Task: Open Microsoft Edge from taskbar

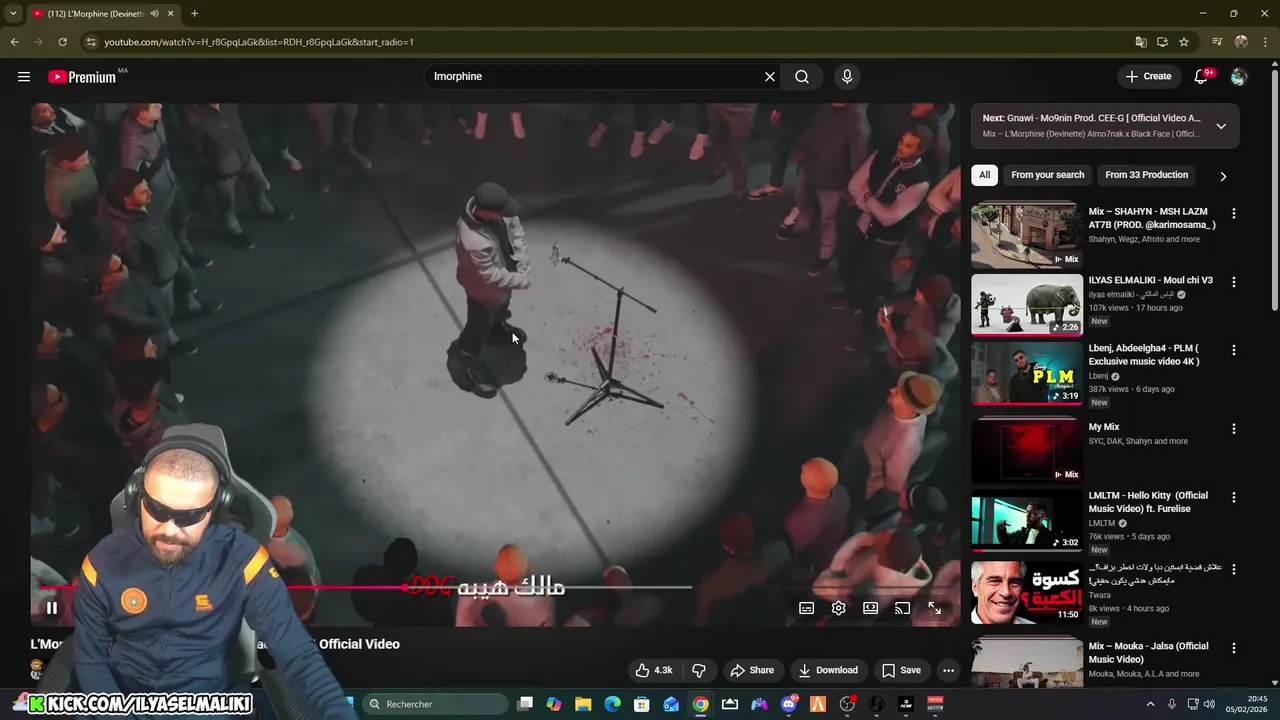Action: coord(612,704)
